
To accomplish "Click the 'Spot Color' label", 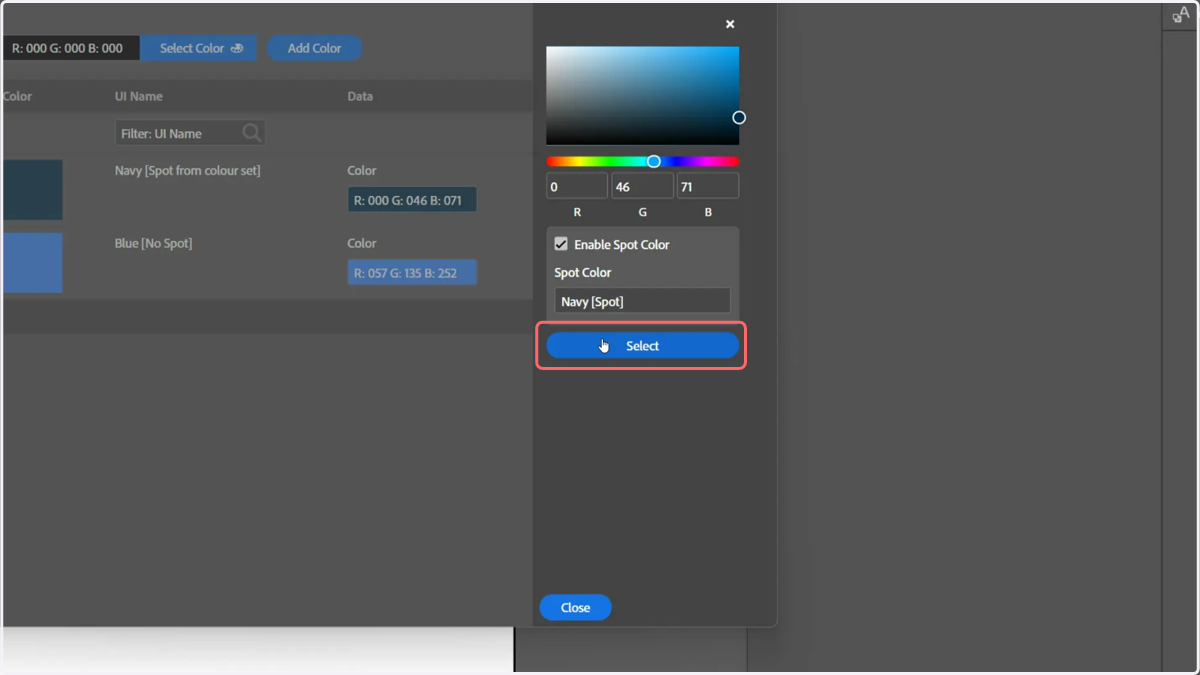I will tap(583, 272).
